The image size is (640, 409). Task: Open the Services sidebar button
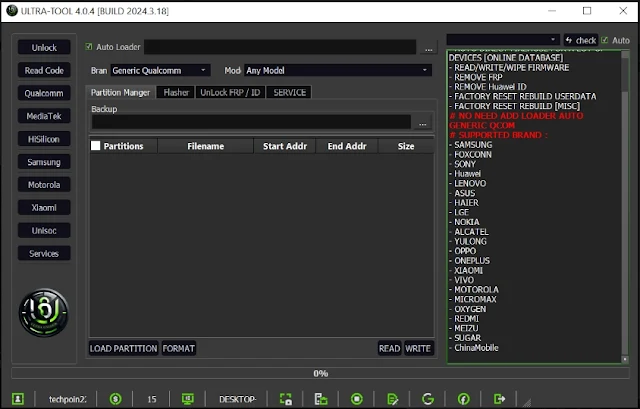[x=44, y=253]
